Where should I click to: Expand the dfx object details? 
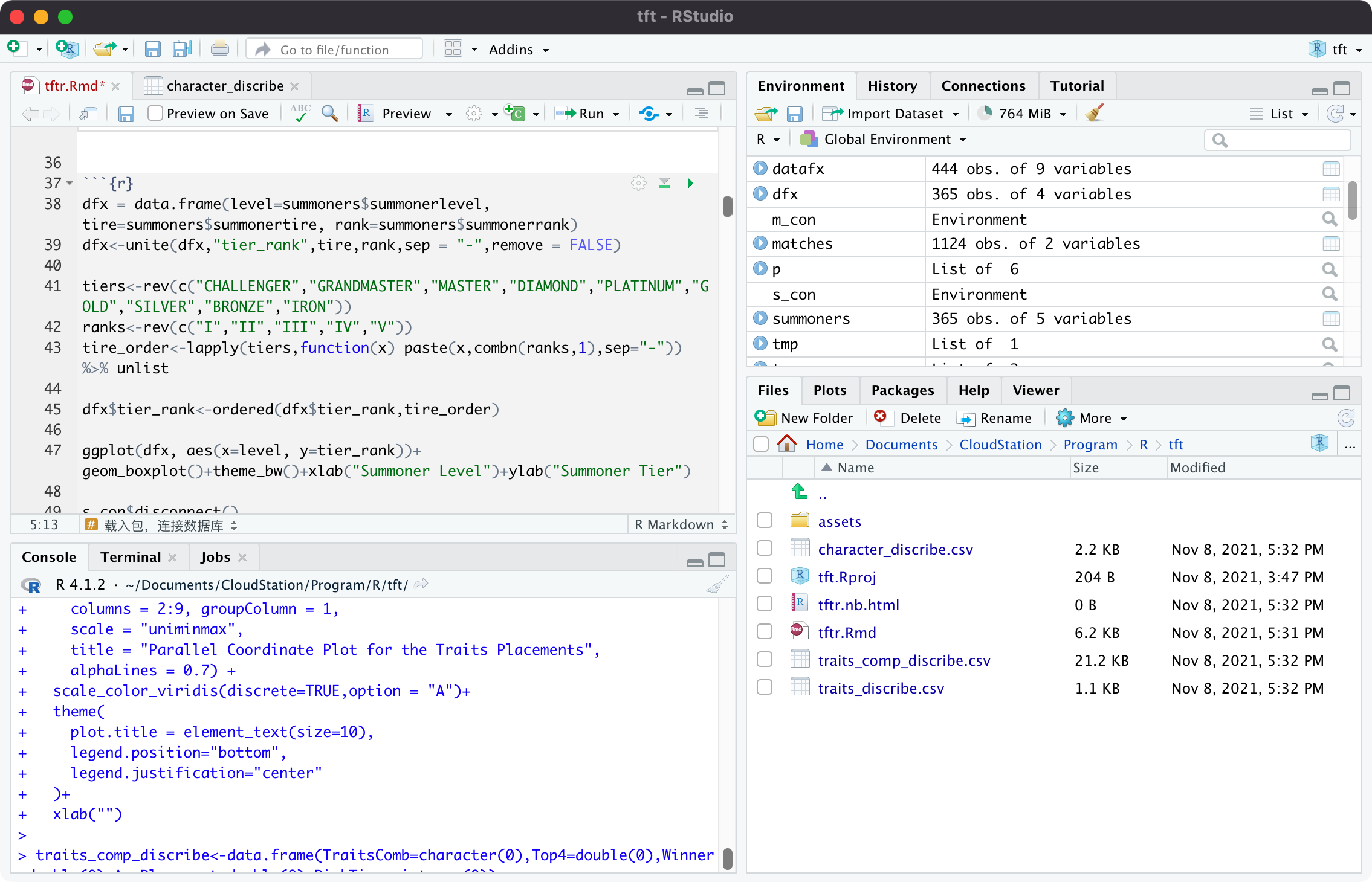(x=760, y=193)
